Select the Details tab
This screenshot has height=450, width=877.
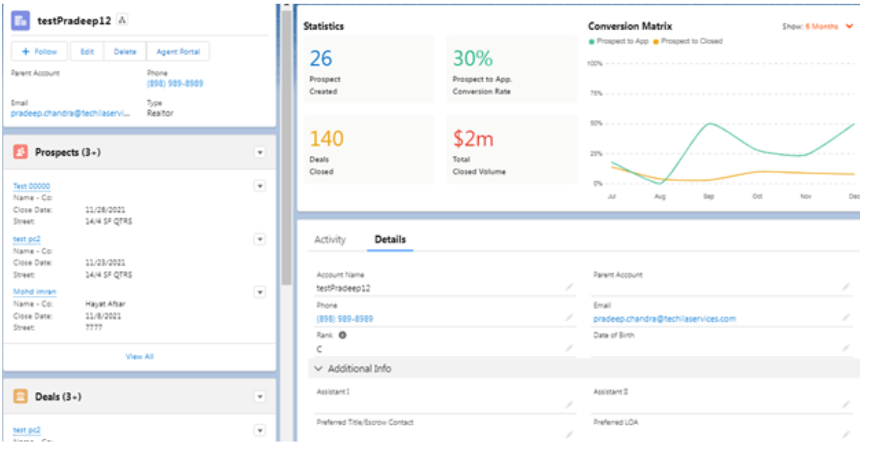point(390,239)
